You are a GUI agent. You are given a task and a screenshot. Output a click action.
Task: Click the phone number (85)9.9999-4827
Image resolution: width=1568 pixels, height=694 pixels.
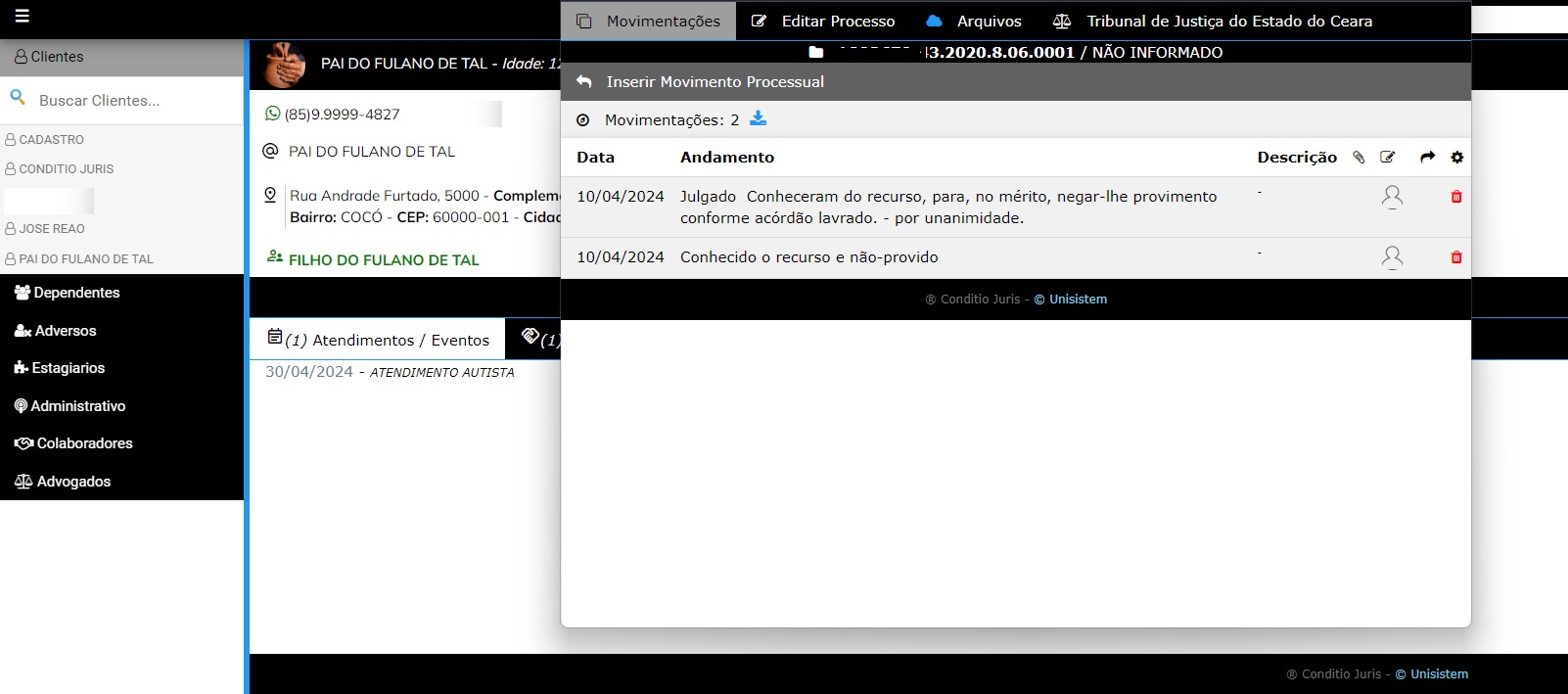pyautogui.click(x=342, y=115)
